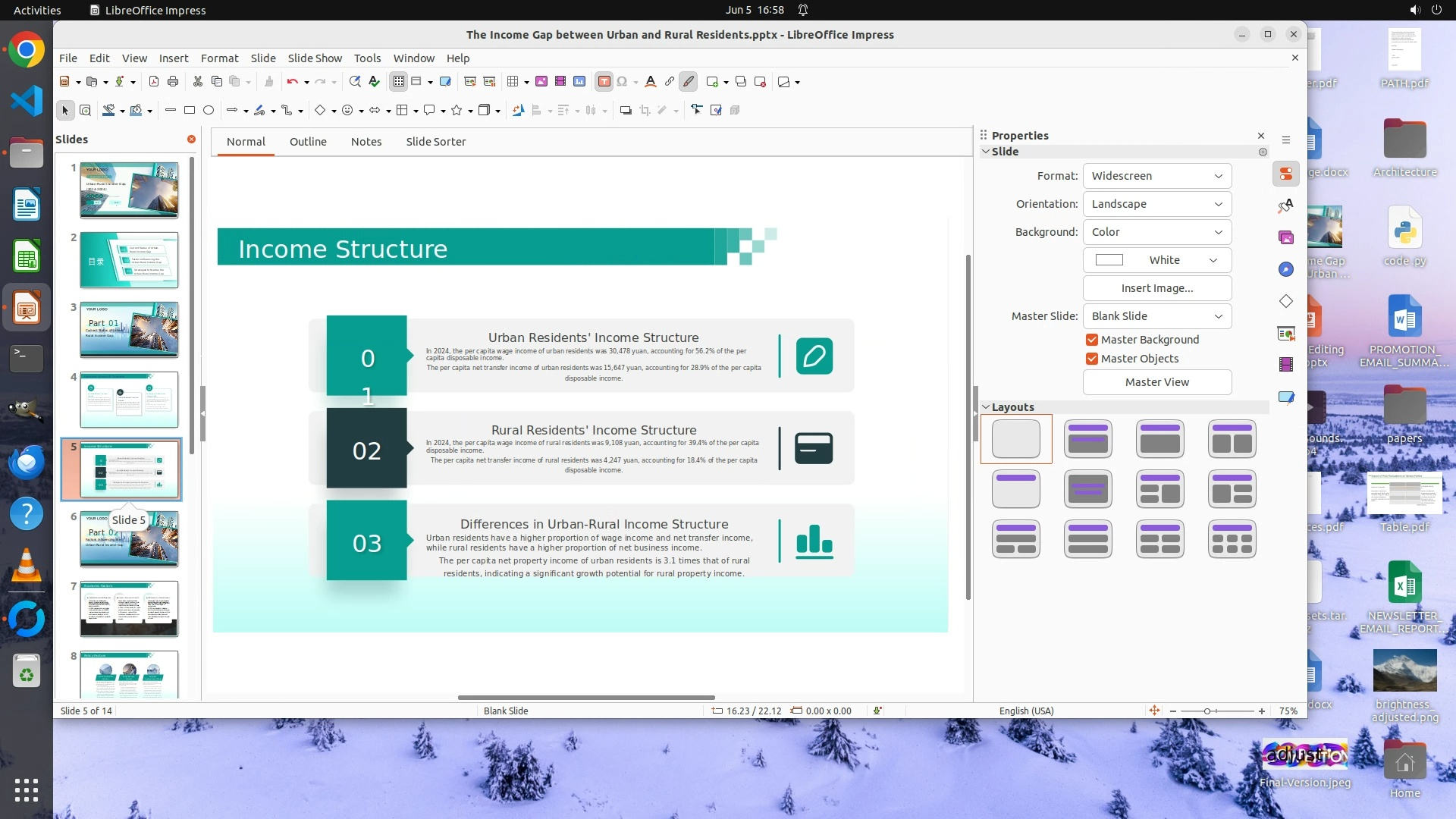Screen dimensions: 1456x819
Task: Open the Slide Show menu
Action: click(315, 58)
